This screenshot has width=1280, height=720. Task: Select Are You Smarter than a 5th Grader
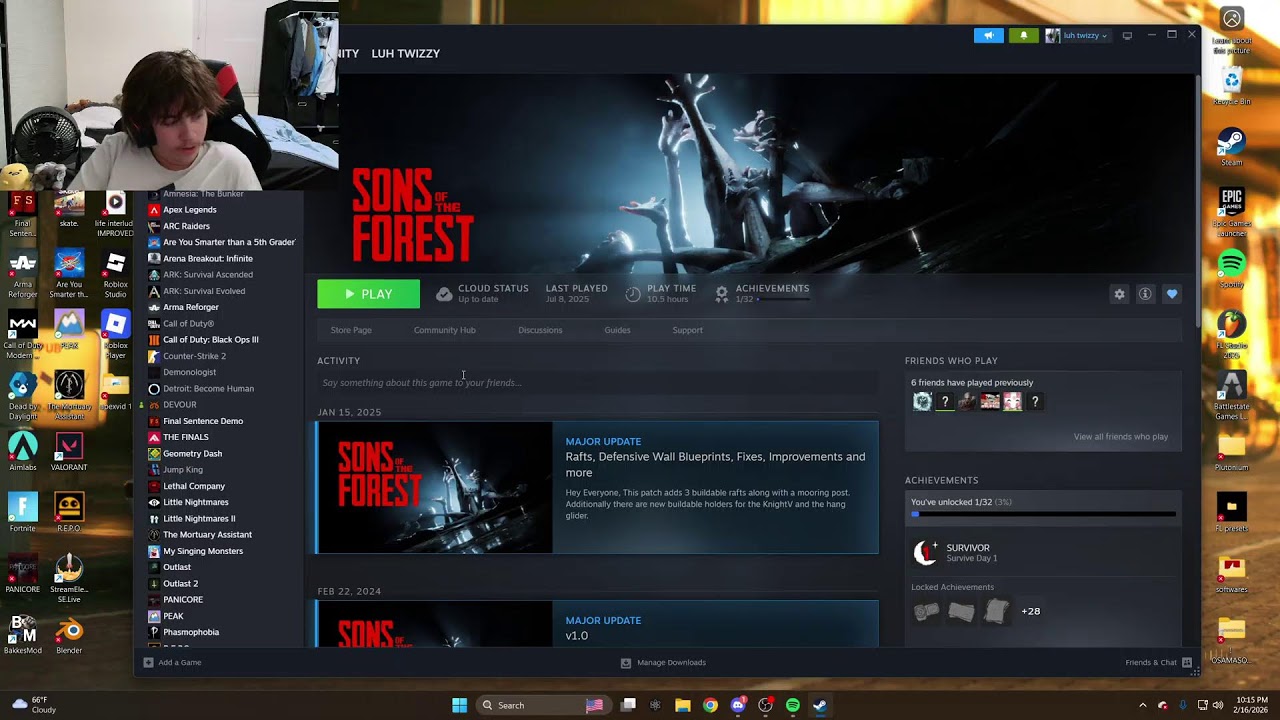pos(229,242)
